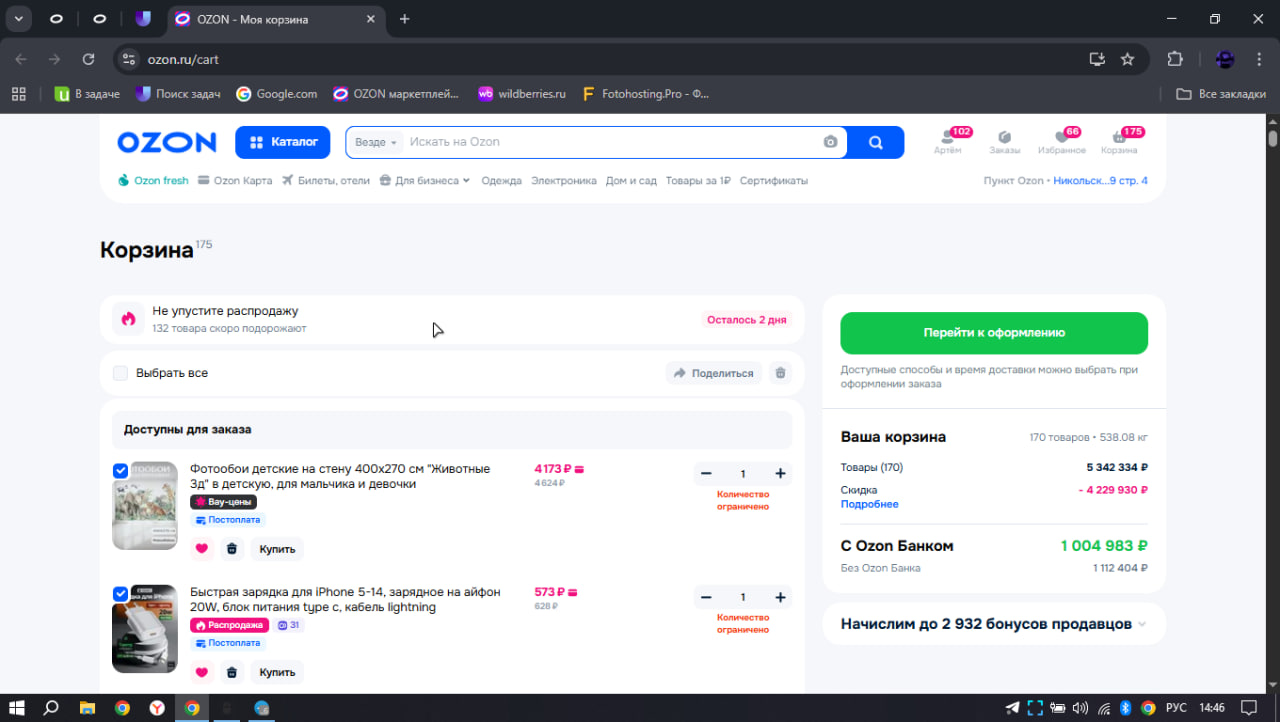Open the Подробнее discount details link
This screenshot has width=1280, height=722.
point(869,504)
